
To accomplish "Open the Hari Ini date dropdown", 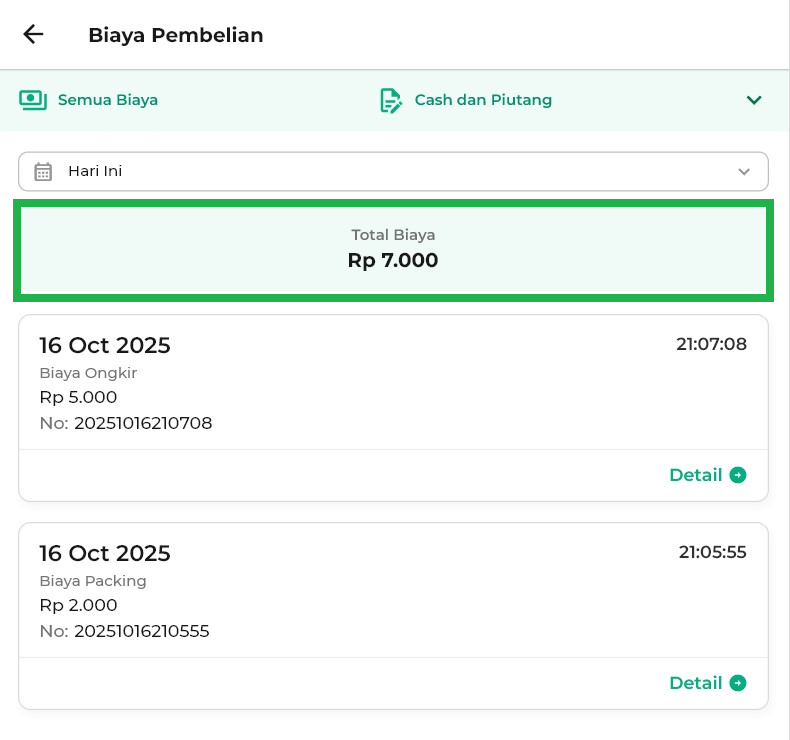I will coord(393,171).
